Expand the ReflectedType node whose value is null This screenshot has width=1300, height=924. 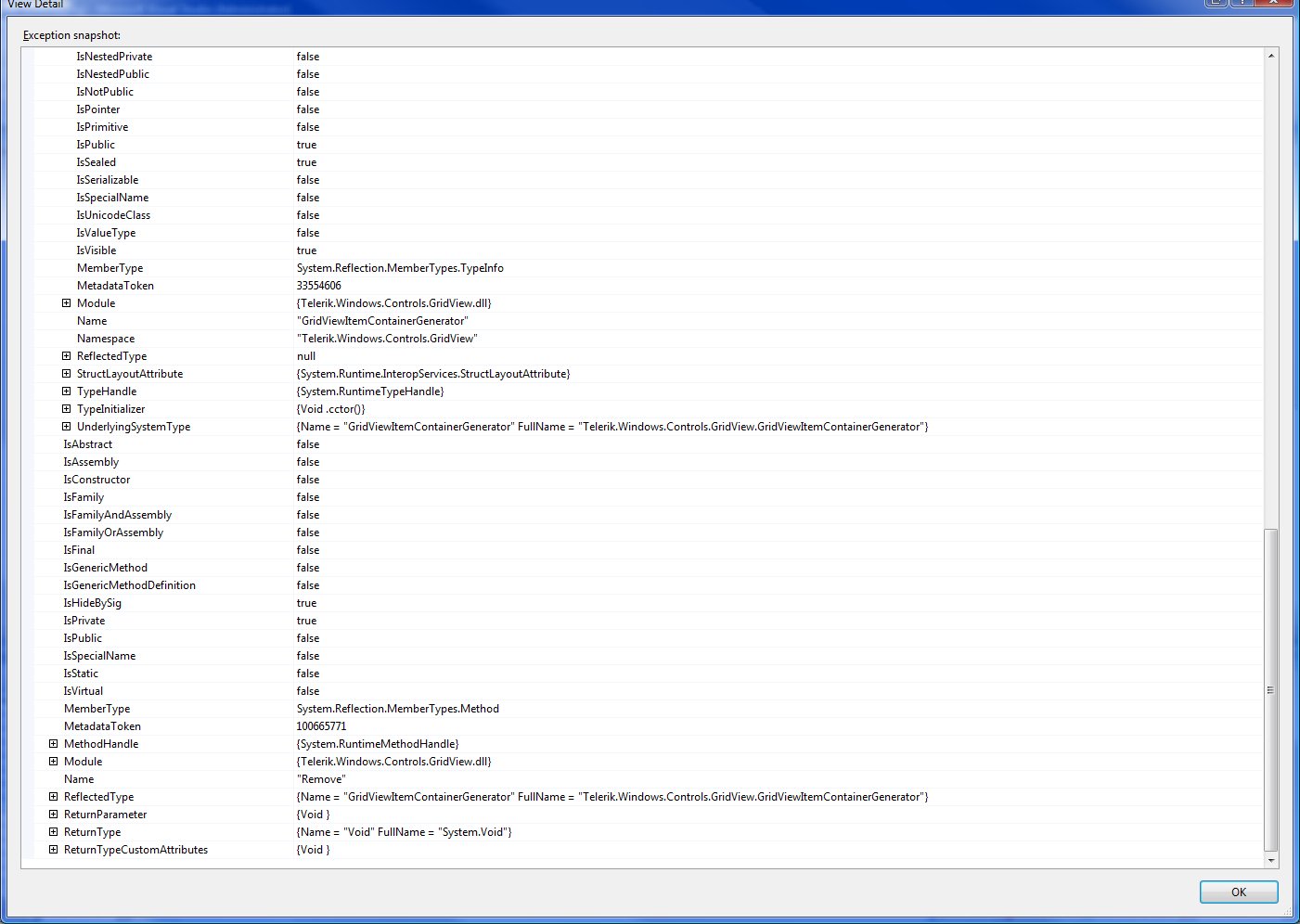(x=66, y=356)
